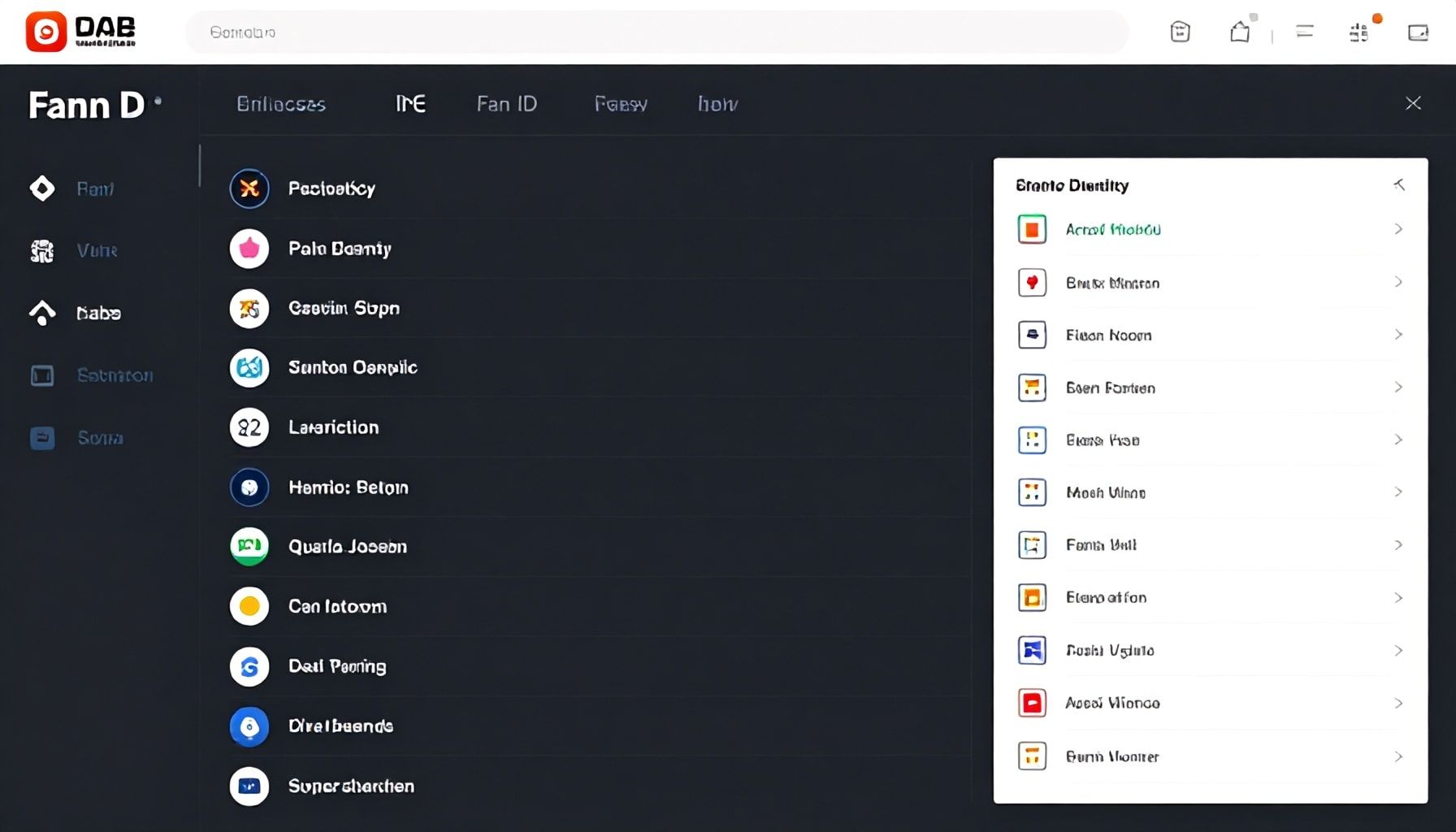
Task: Click the diamond icon in left sidebar
Action: click(42, 188)
